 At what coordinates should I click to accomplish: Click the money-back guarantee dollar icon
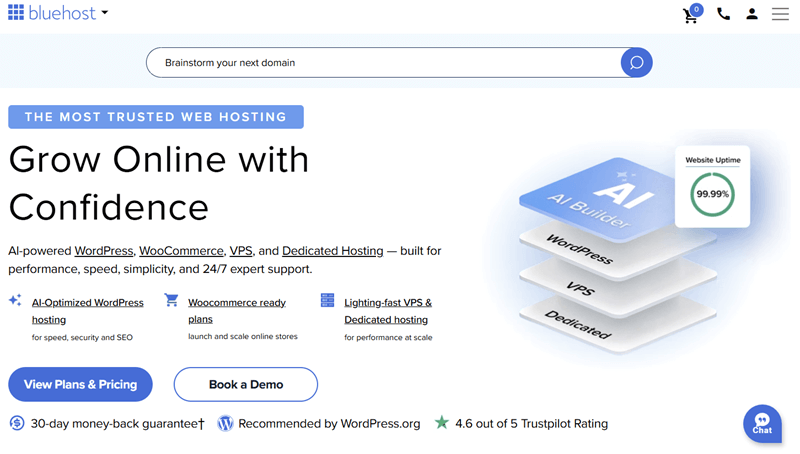click(17, 423)
